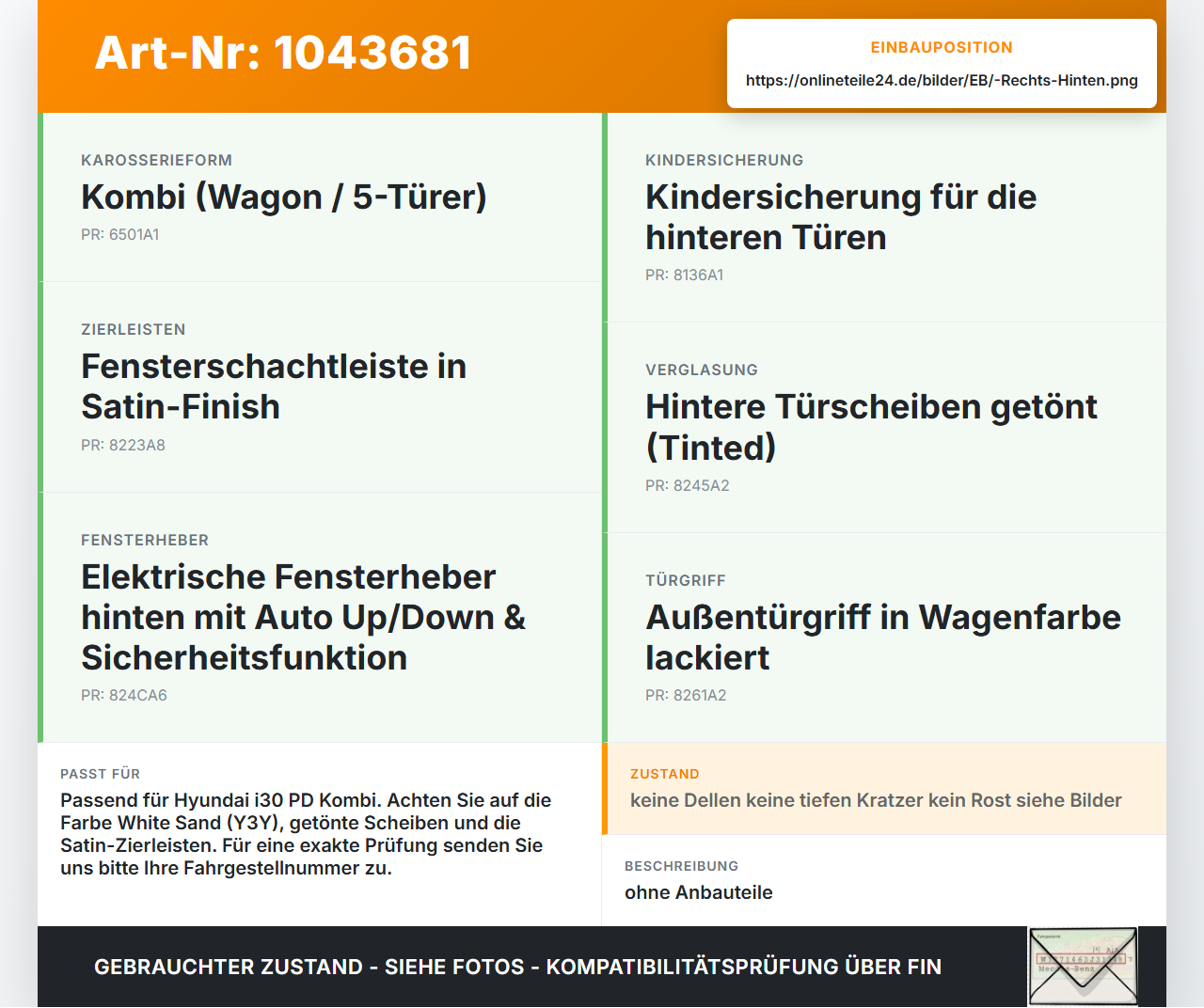The height and width of the screenshot is (1008, 1204).
Task: Select 'Kombi (Wagon / 5-Türer)' text
Action: pyautogui.click(x=284, y=197)
